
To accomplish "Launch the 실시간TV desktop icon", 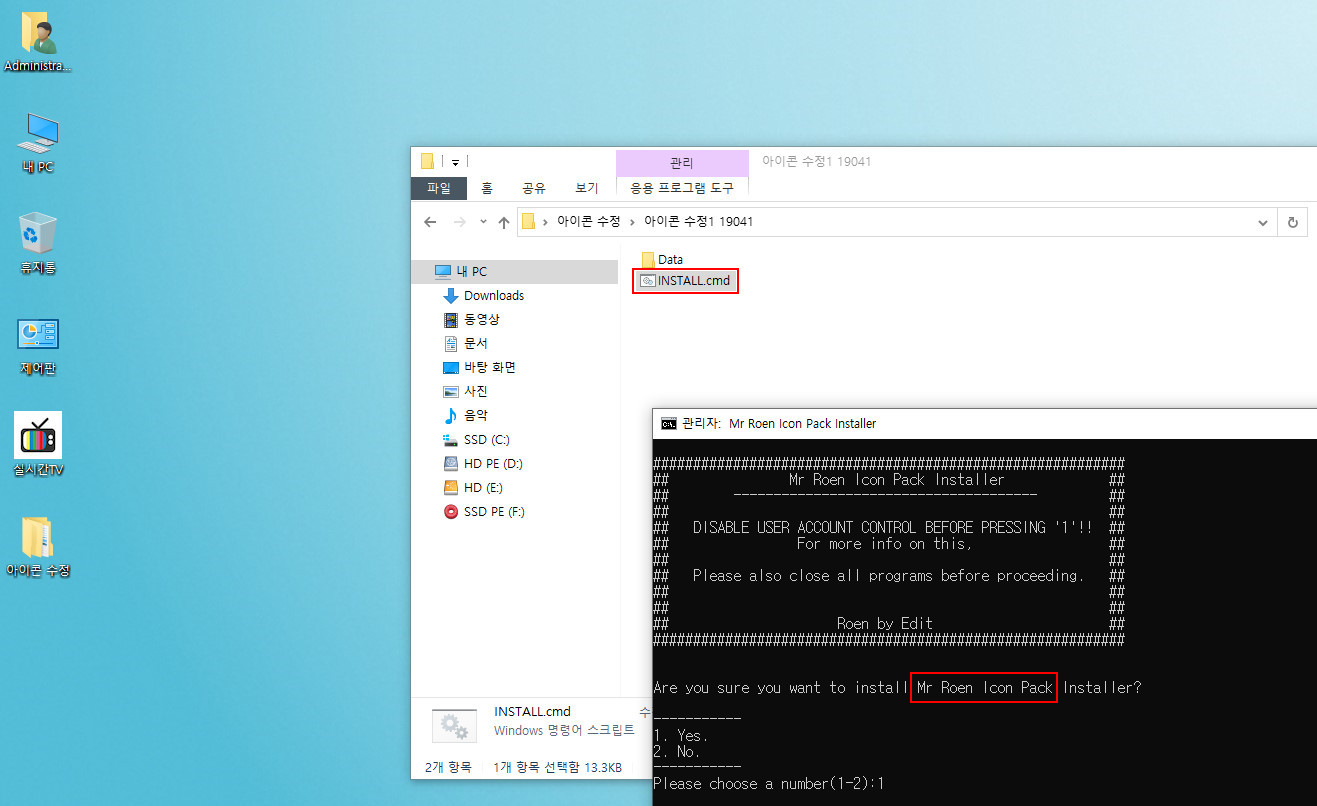I will tap(38, 445).
